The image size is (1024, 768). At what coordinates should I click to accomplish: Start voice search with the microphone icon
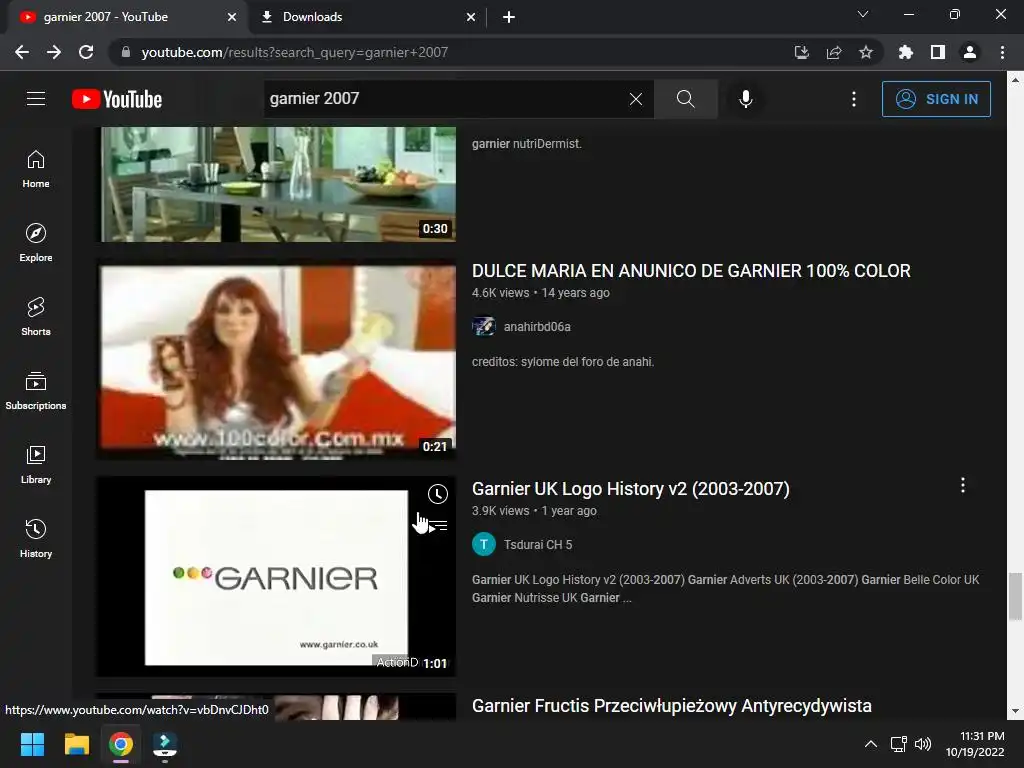tap(746, 99)
